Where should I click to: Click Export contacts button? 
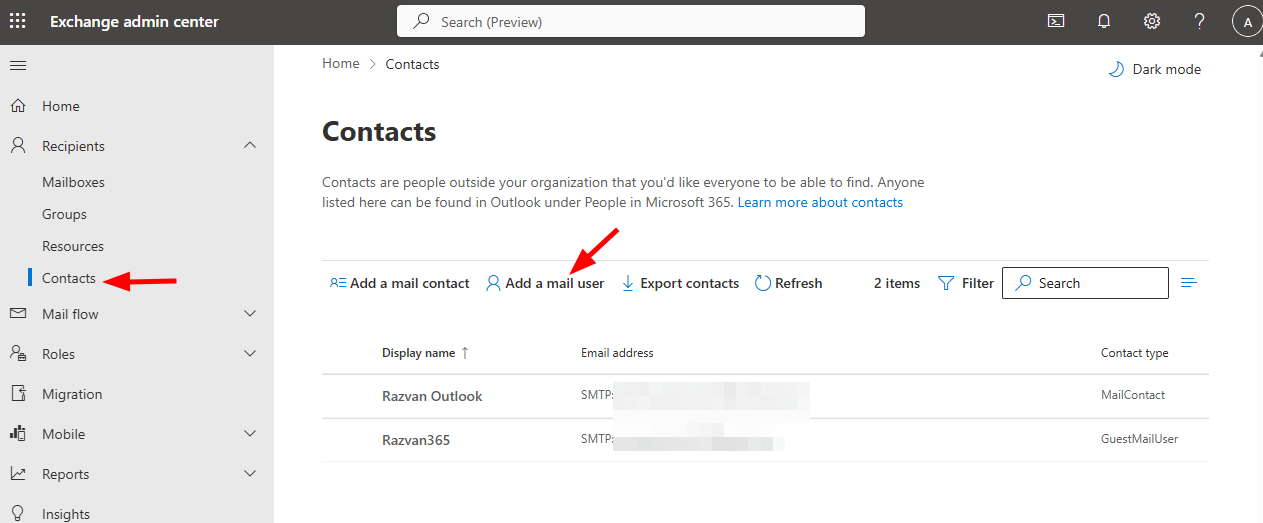click(680, 283)
